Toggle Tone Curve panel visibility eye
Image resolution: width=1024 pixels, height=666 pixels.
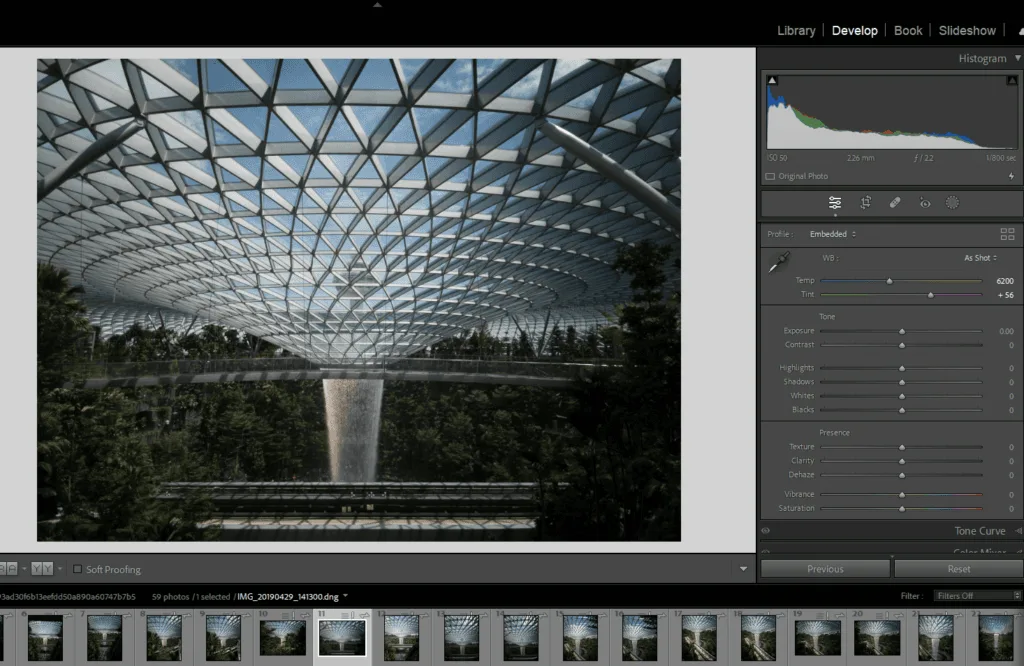point(765,531)
